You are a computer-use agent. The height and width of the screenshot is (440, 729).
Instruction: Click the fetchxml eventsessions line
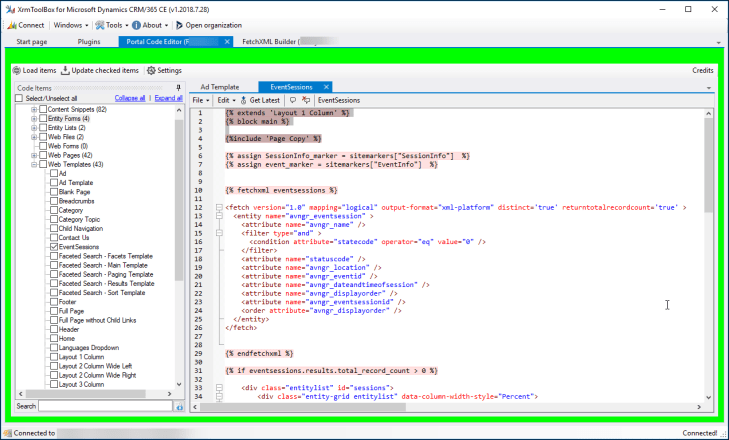(x=281, y=190)
